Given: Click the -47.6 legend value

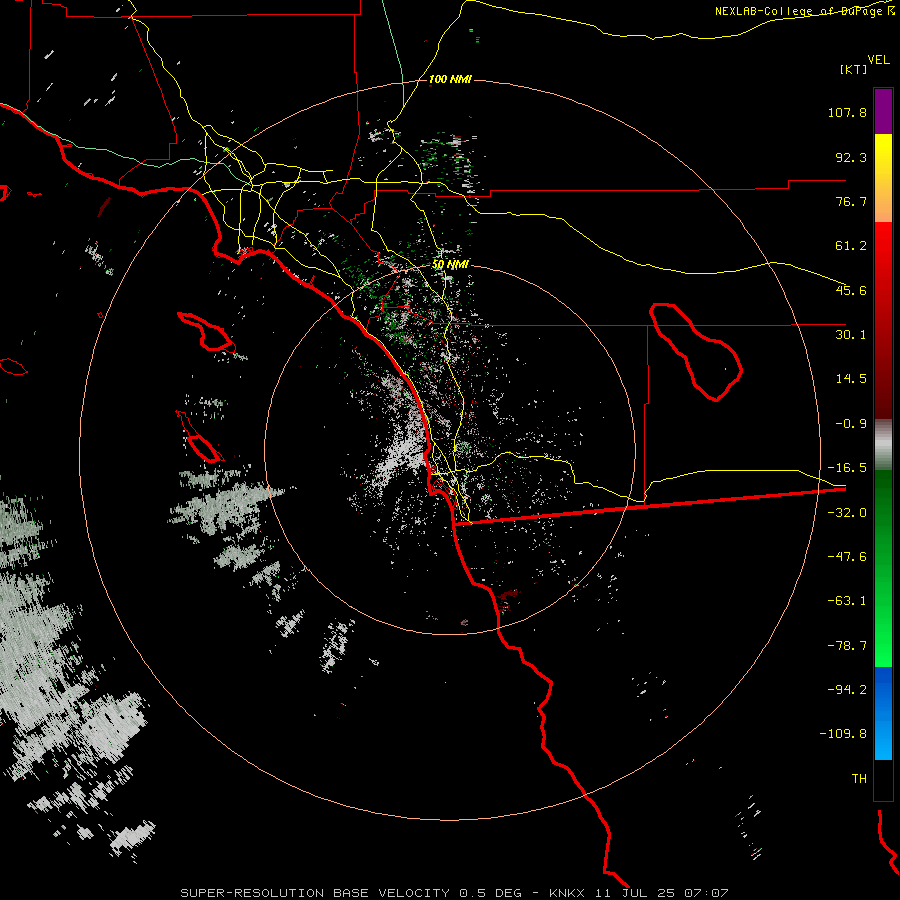Looking at the screenshot, I should click(847, 557).
